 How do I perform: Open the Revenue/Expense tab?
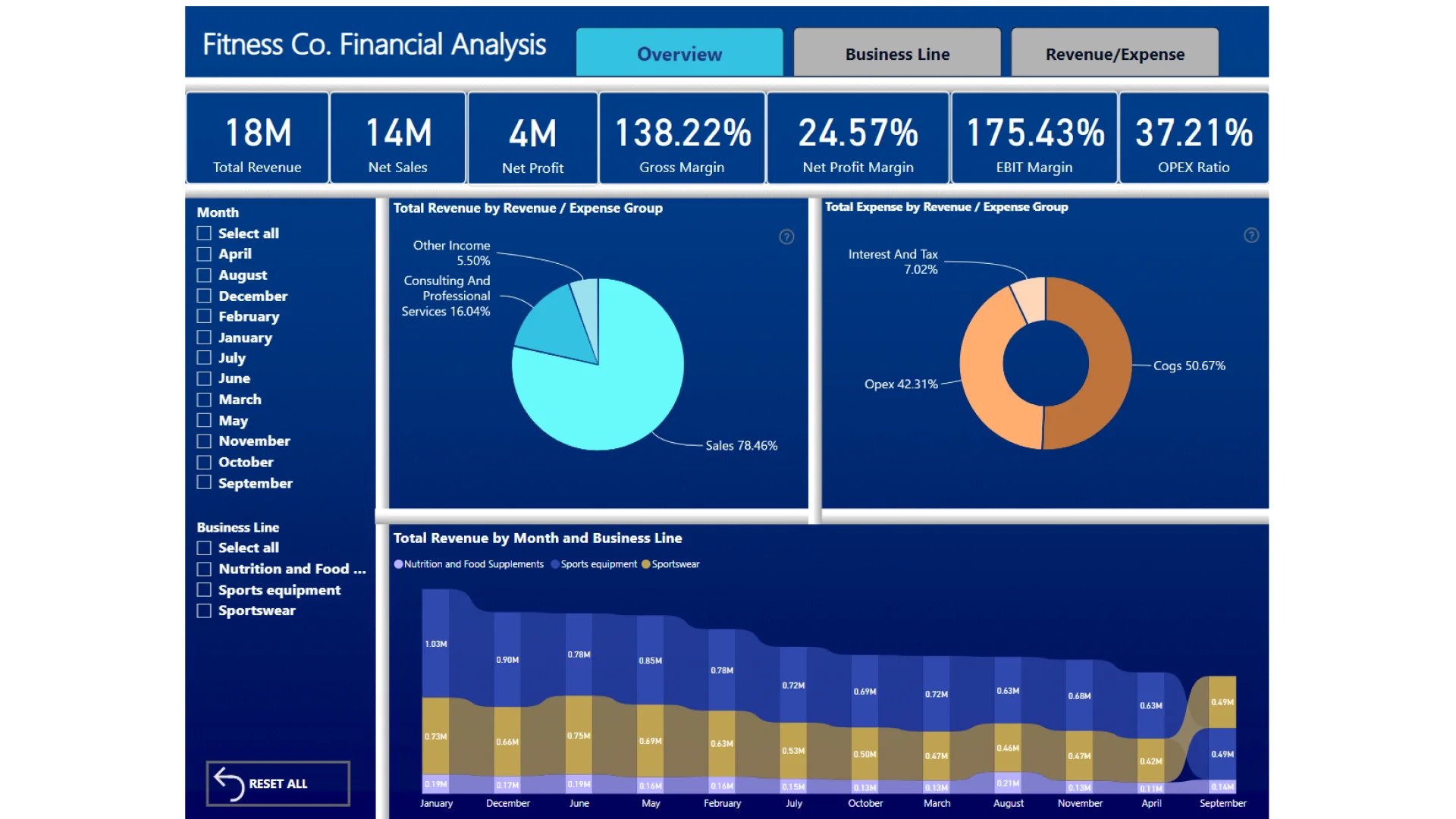pos(1115,53)
